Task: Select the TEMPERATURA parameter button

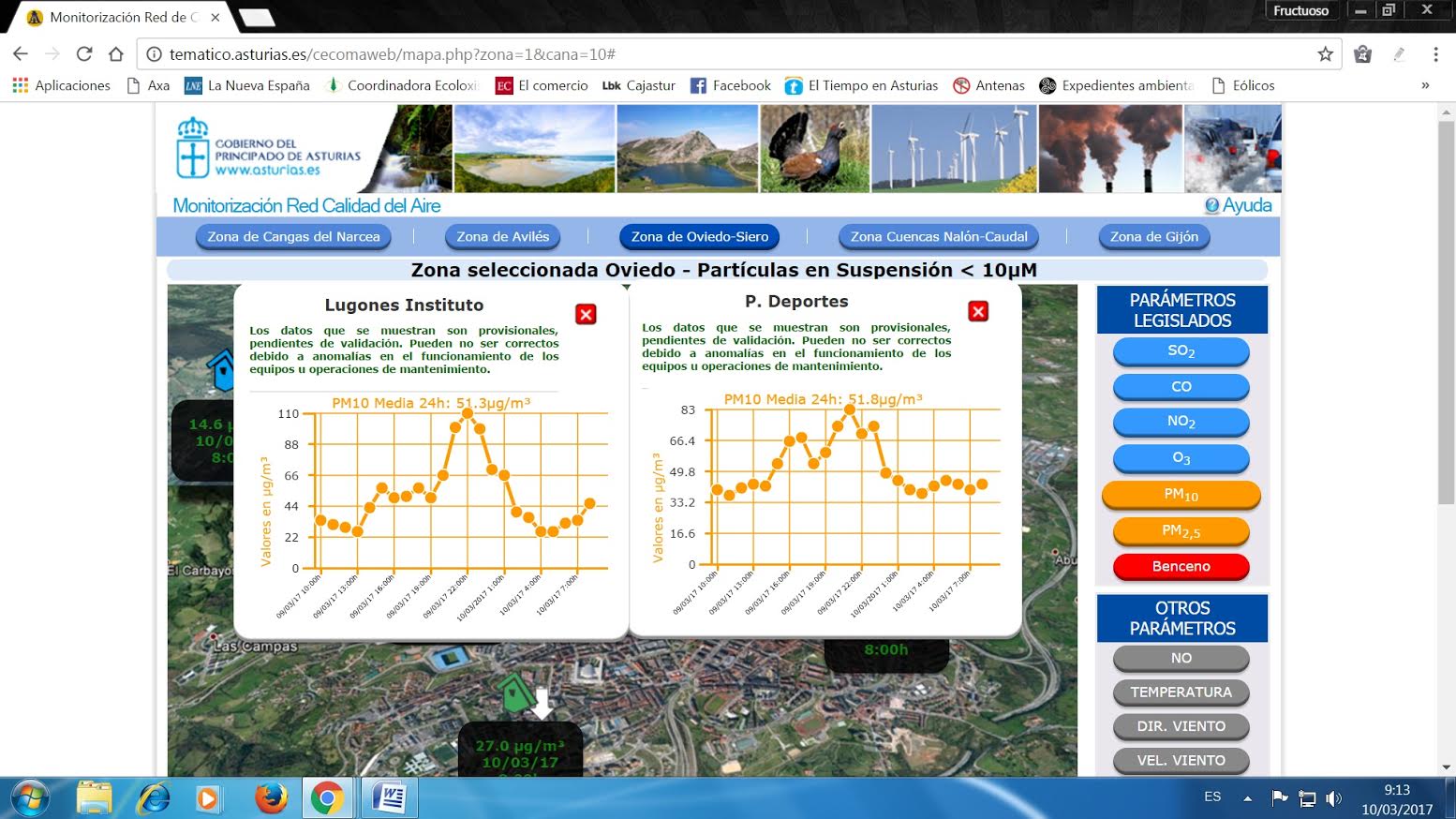Action: click(x=1181, y=692)
